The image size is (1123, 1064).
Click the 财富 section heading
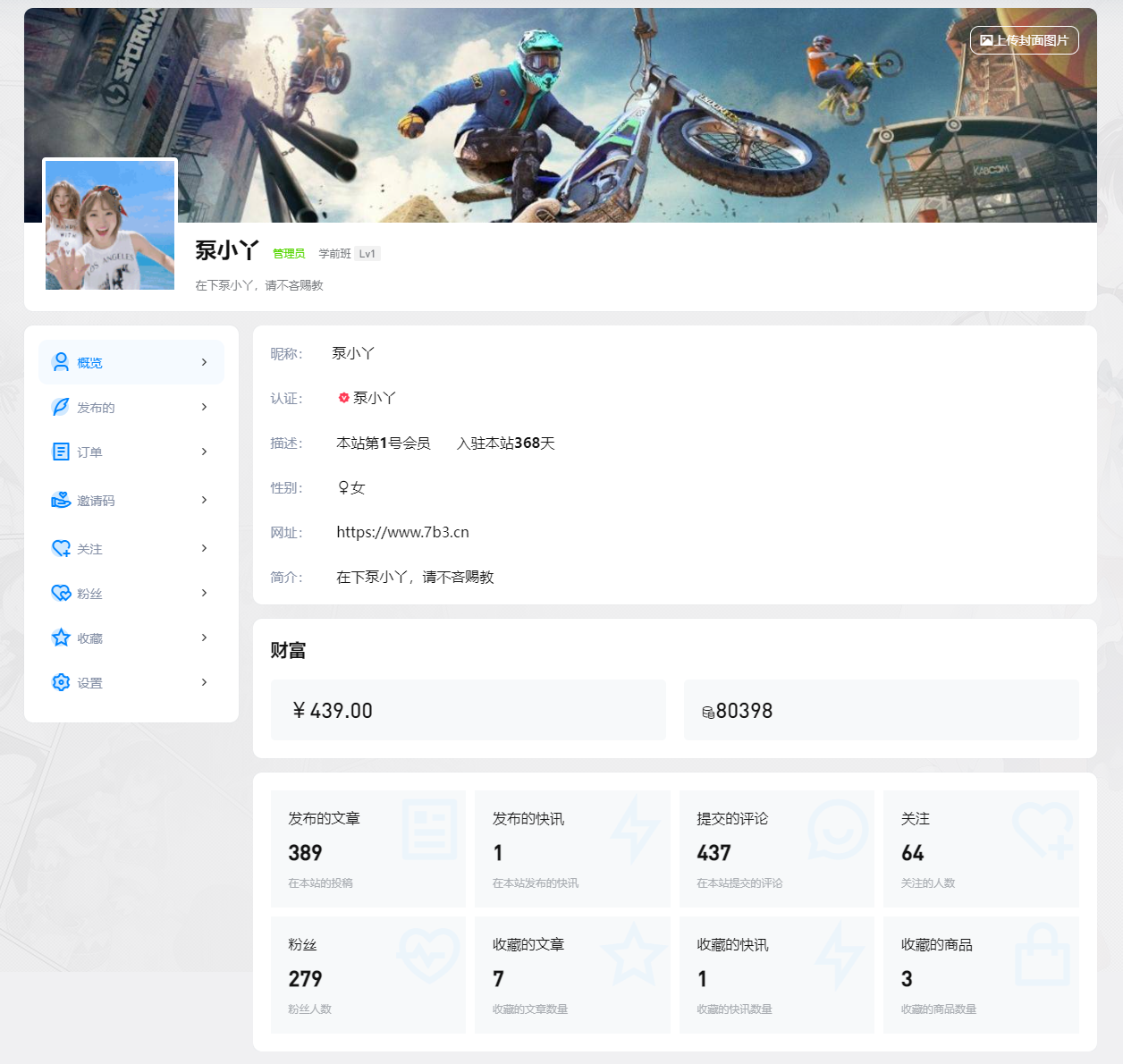(x=288, y=651)
